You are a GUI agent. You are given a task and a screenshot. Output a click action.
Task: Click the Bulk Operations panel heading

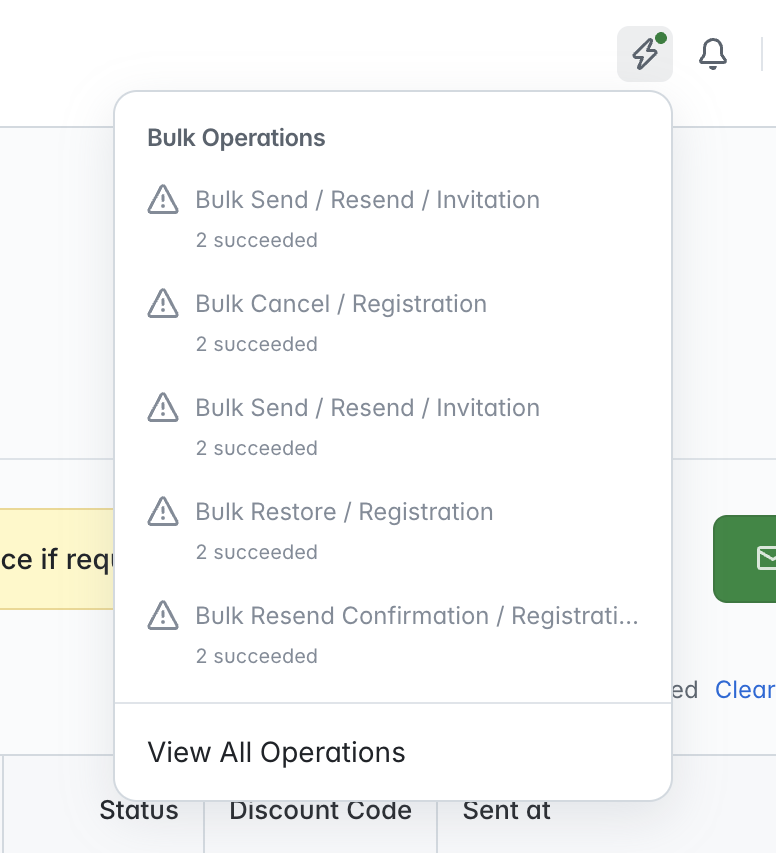click(x=236, y=138)
